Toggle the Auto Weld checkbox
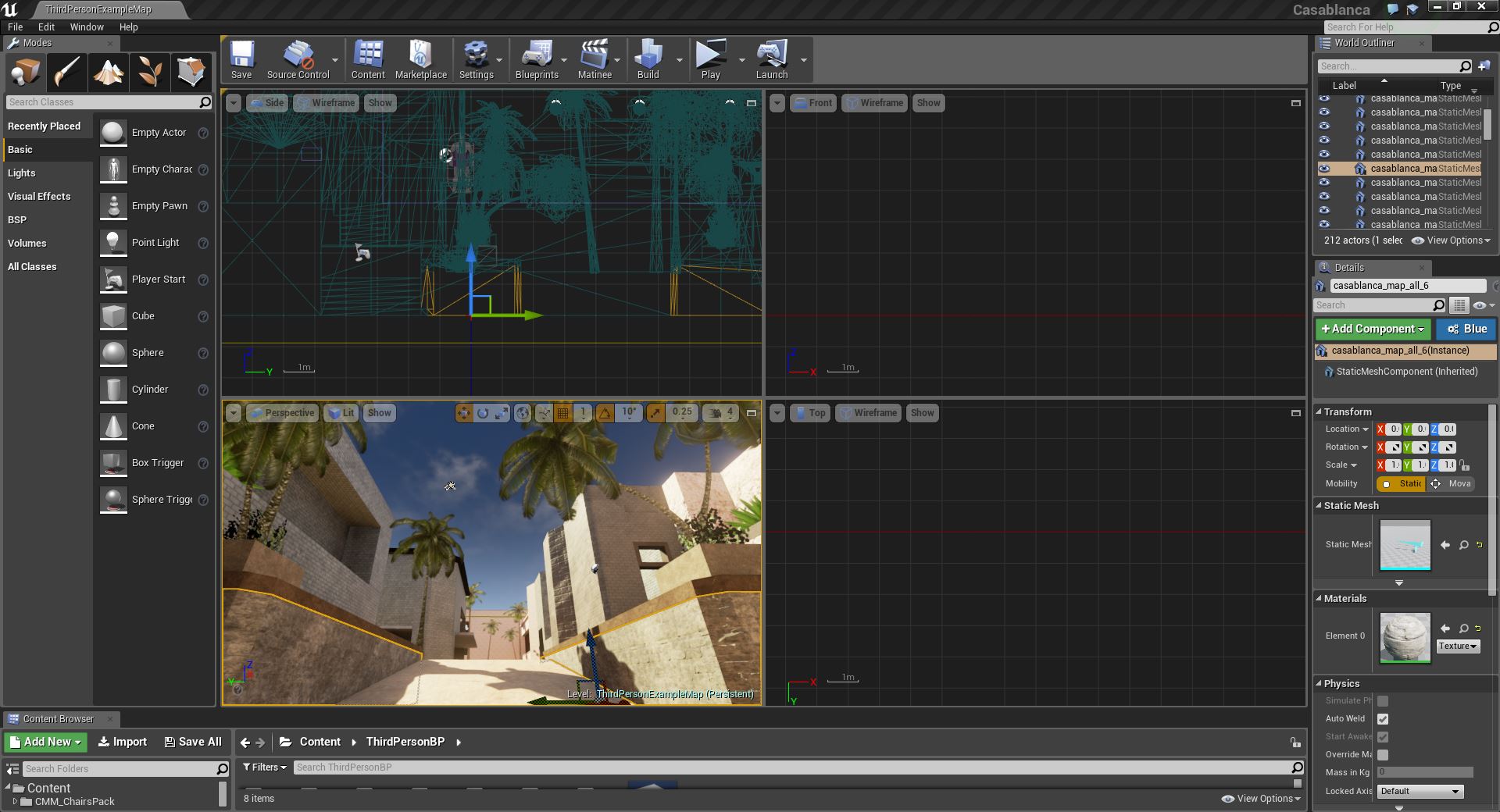 [1383, 719]
